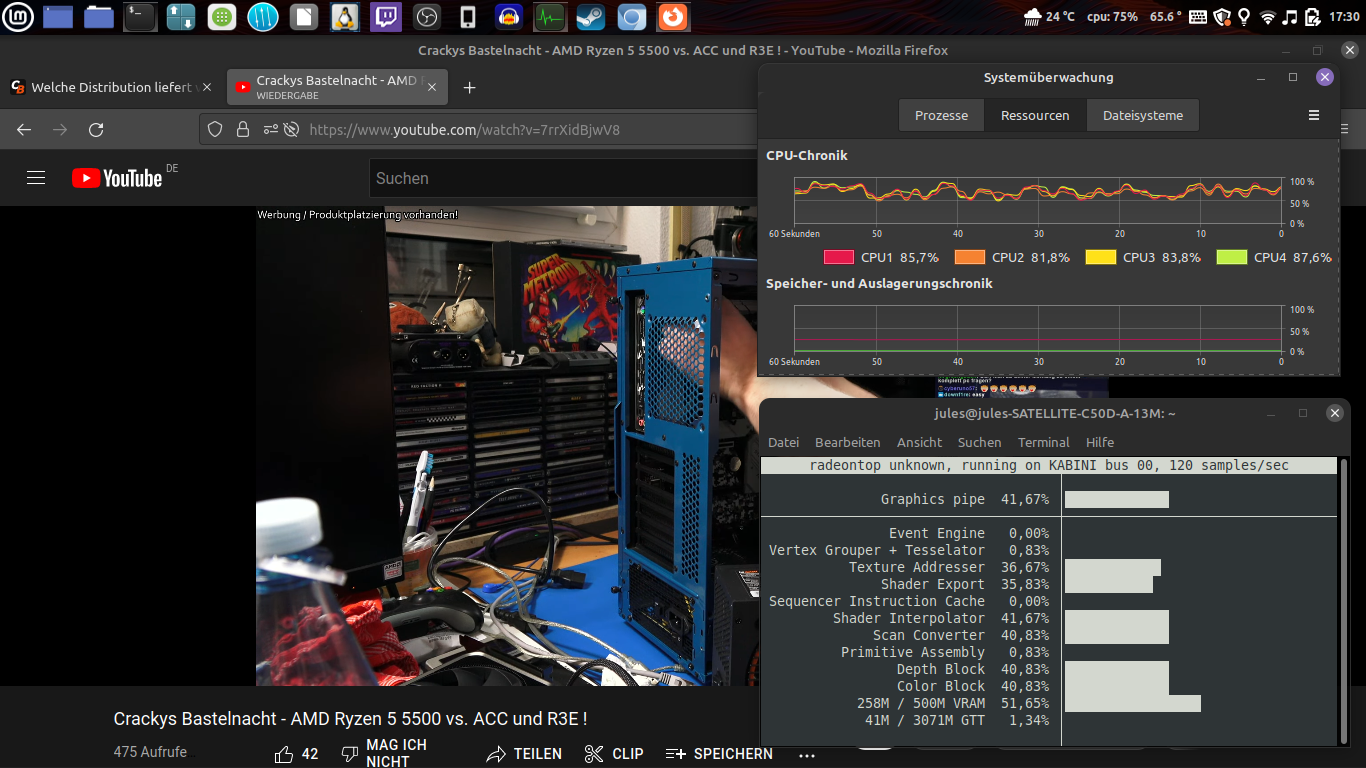
Task: Go back in Firefox
Action: pos(24,129)
